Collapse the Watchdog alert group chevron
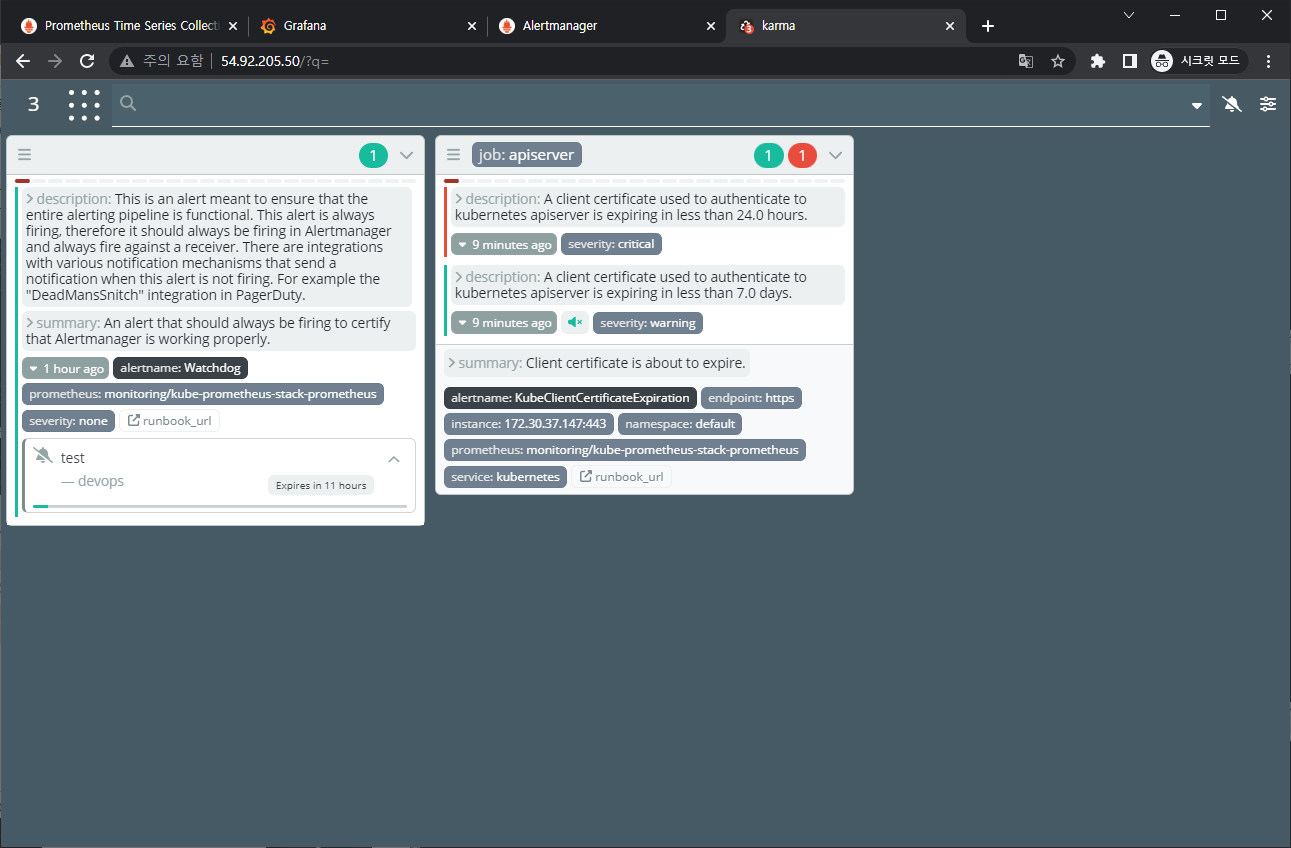The height and width of the screenshot is (848, 1291). click(x=406, y=155)
